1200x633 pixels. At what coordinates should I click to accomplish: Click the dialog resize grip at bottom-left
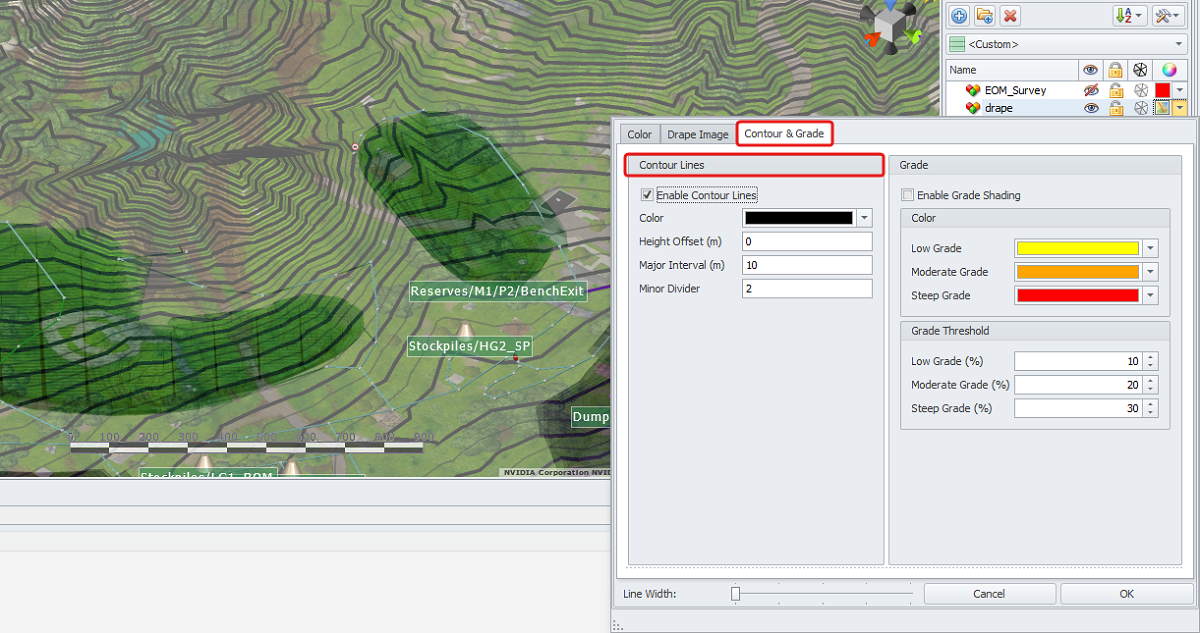(x=617, y=626)
